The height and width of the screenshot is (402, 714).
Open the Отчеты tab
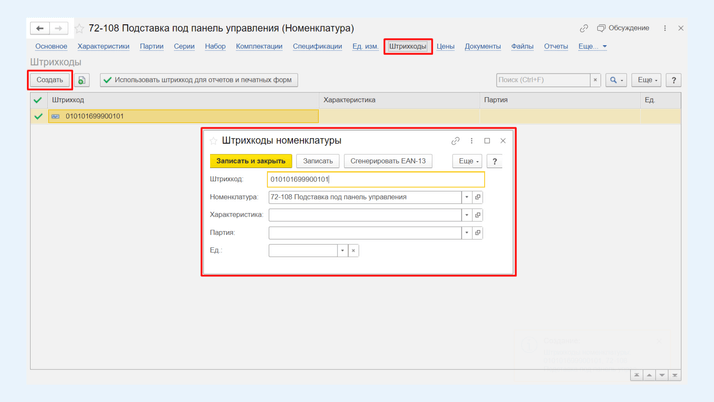coord(556,46)
